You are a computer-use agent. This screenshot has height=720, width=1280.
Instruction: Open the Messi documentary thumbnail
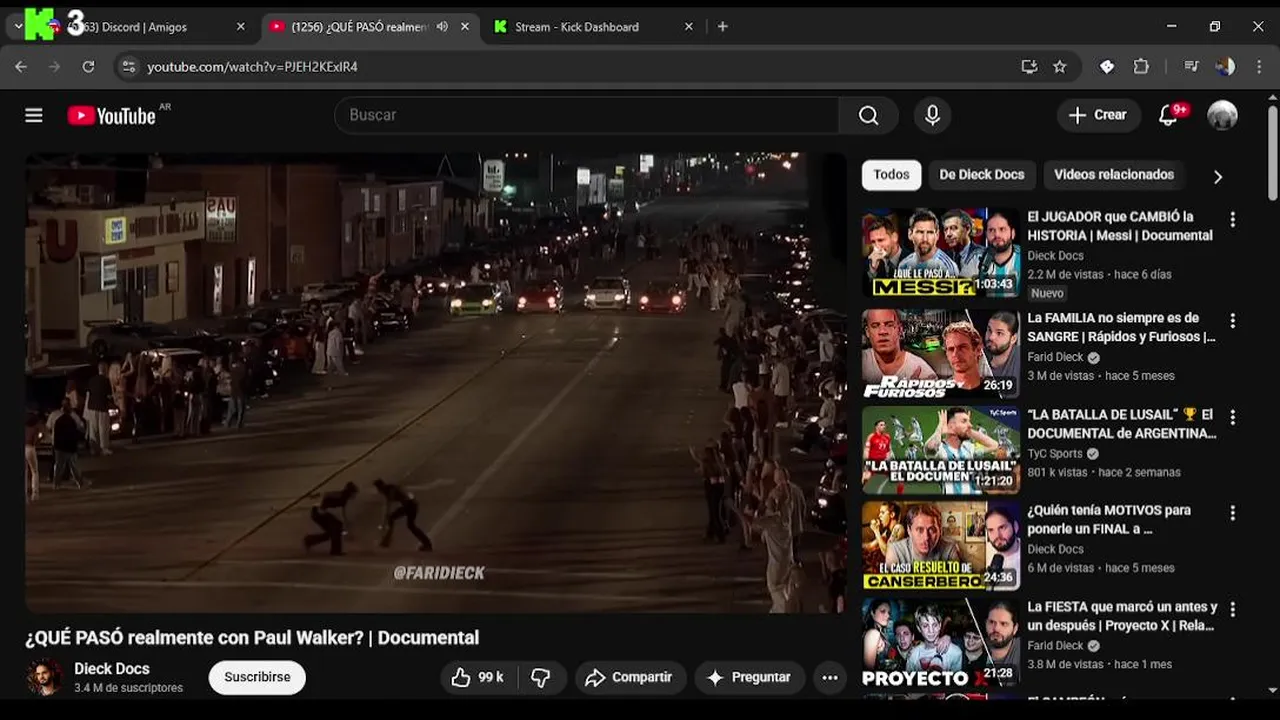[941, 253]
